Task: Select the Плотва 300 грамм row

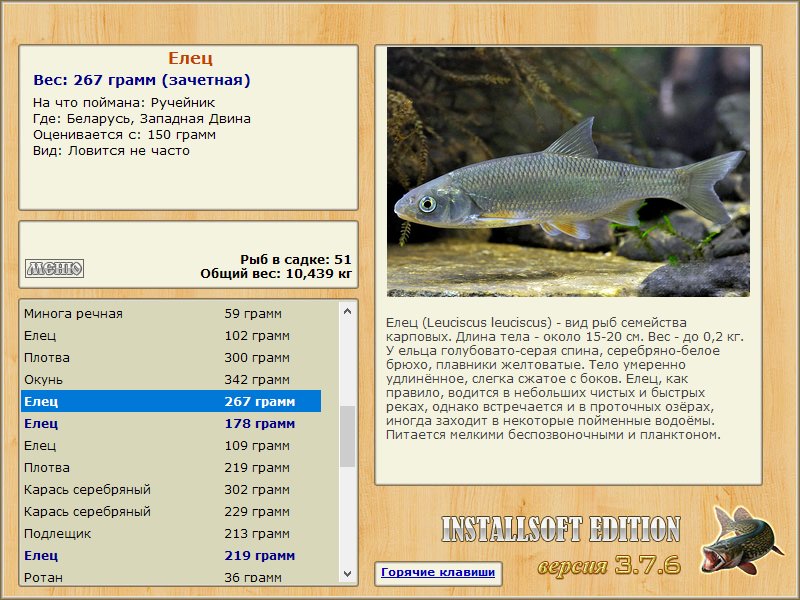Action: 171,357
